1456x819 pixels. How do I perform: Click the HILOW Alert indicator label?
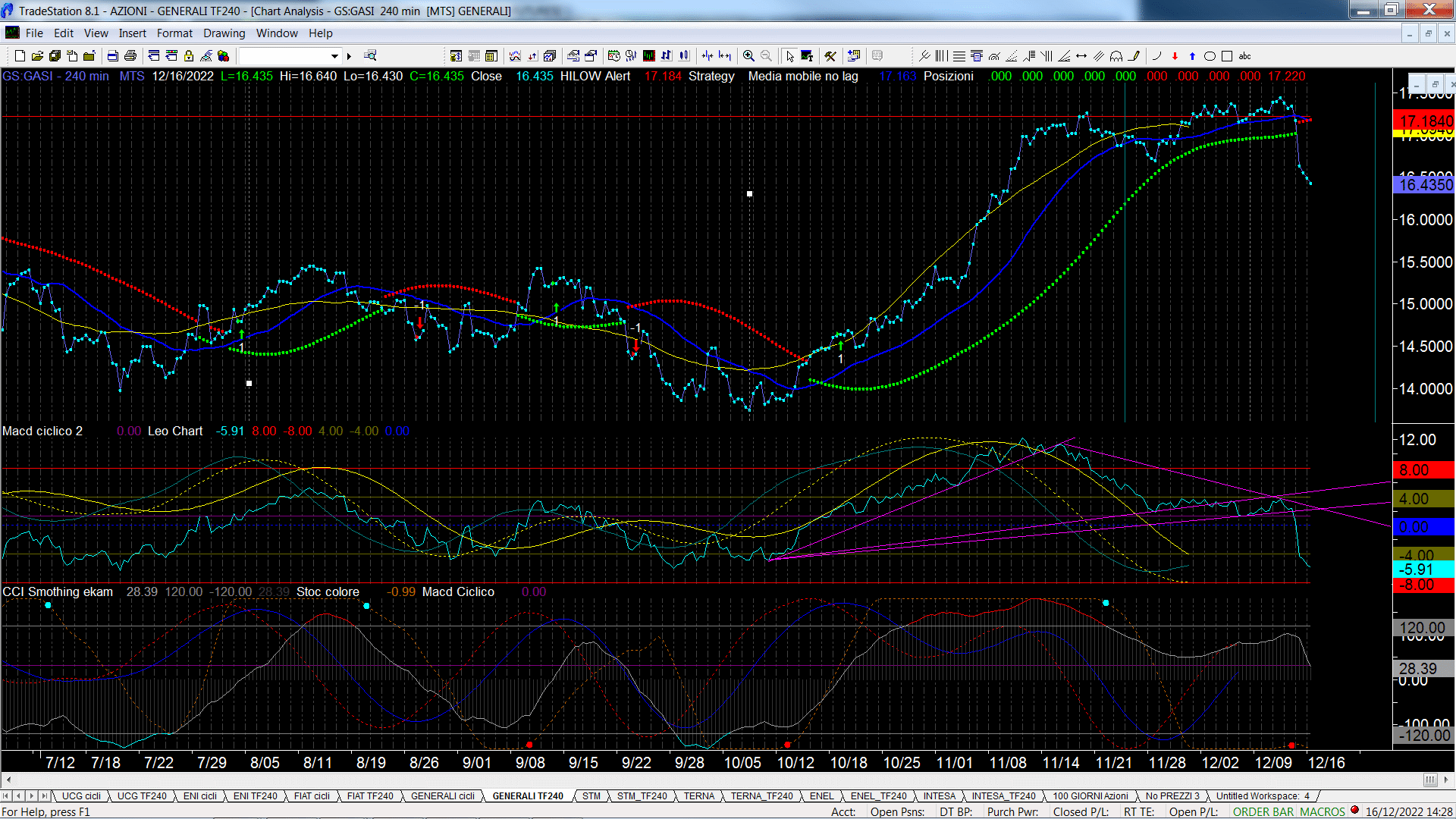[x=595, y=77]
